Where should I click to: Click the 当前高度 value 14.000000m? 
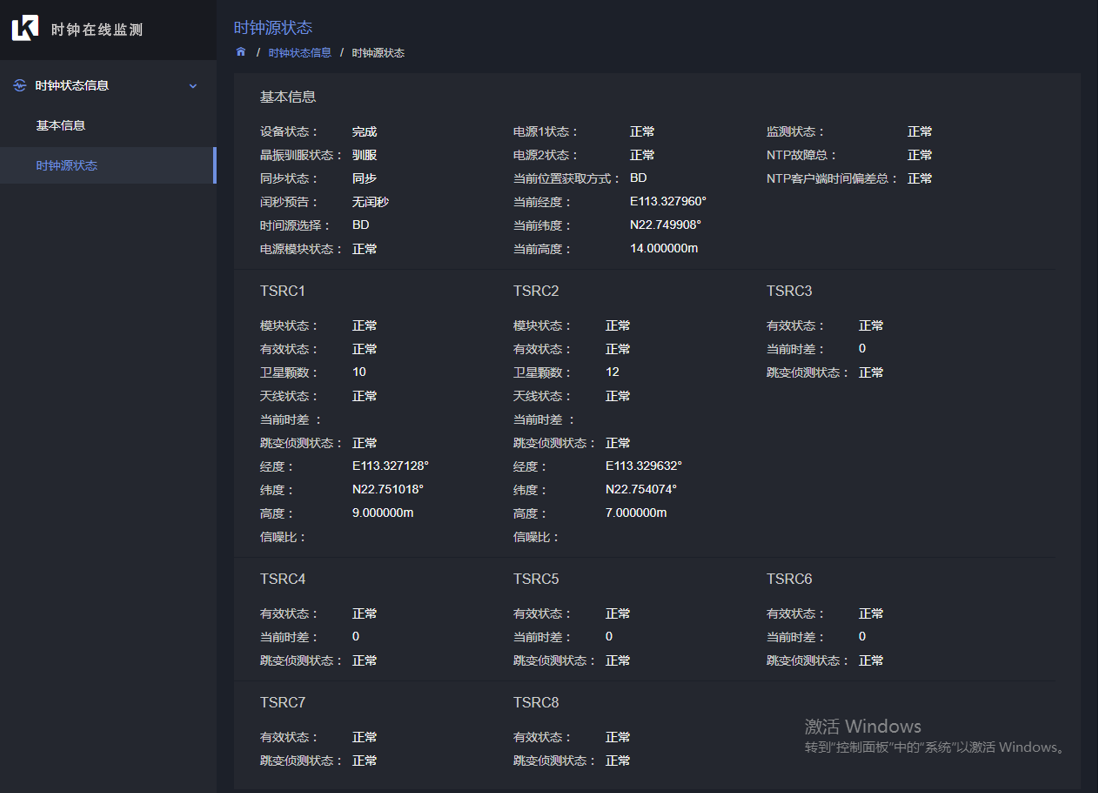tap(664, 248)
